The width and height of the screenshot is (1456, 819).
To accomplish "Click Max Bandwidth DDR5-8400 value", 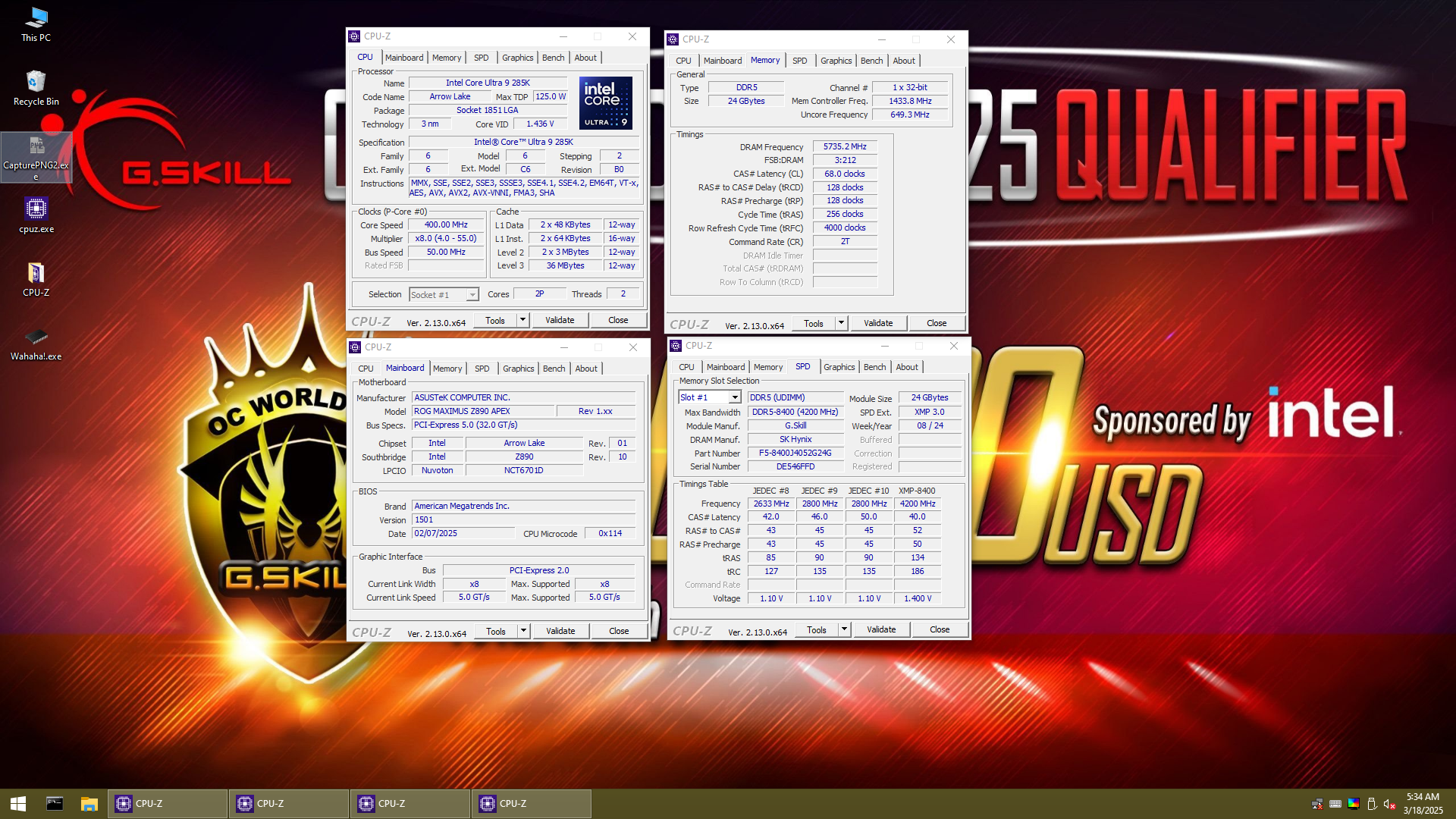I will pyautogui.click(x=795, y=412).
